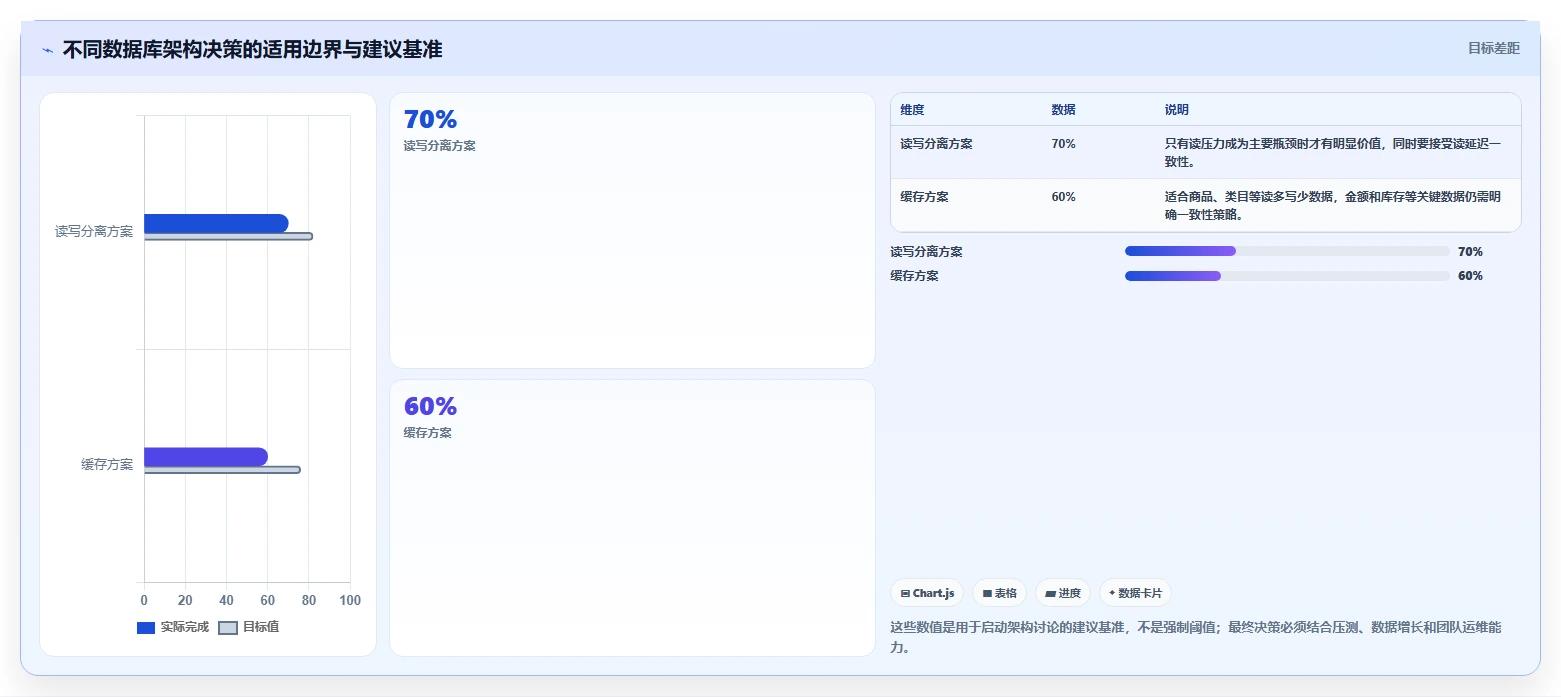Toggle the 目标值 legend item
Viewport: 1561px width, 697px height.
[248, 627]
